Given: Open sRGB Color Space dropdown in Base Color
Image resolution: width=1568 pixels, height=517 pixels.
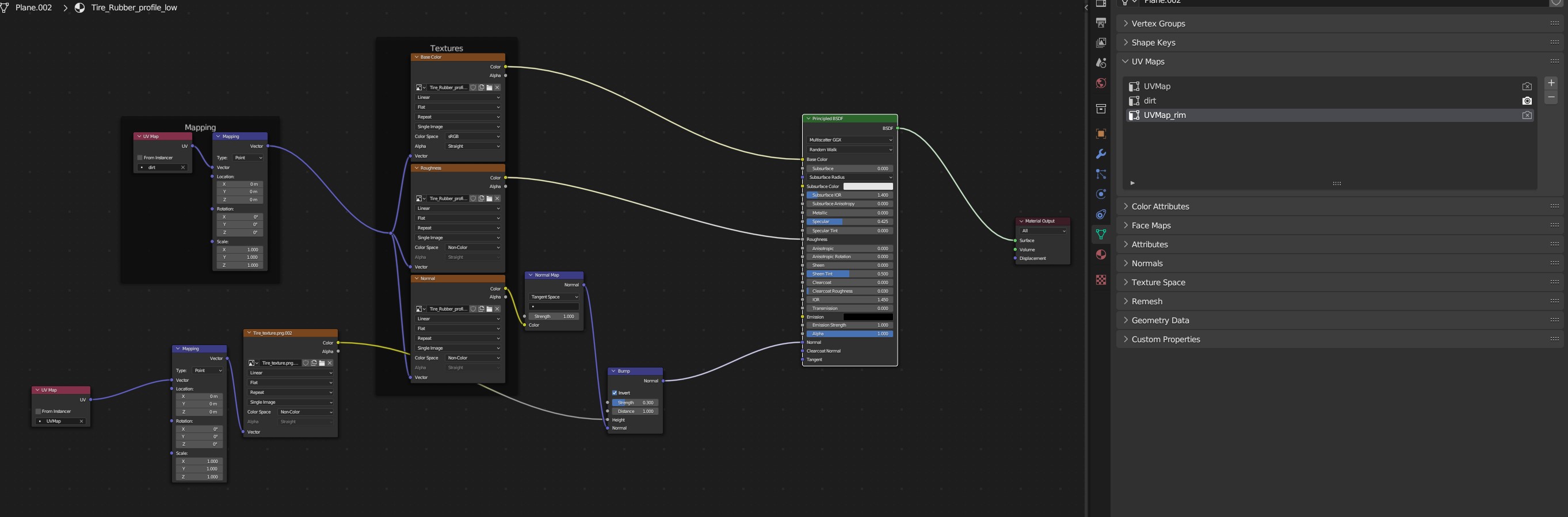Looking at the screenshot, I should pos(473,136).
